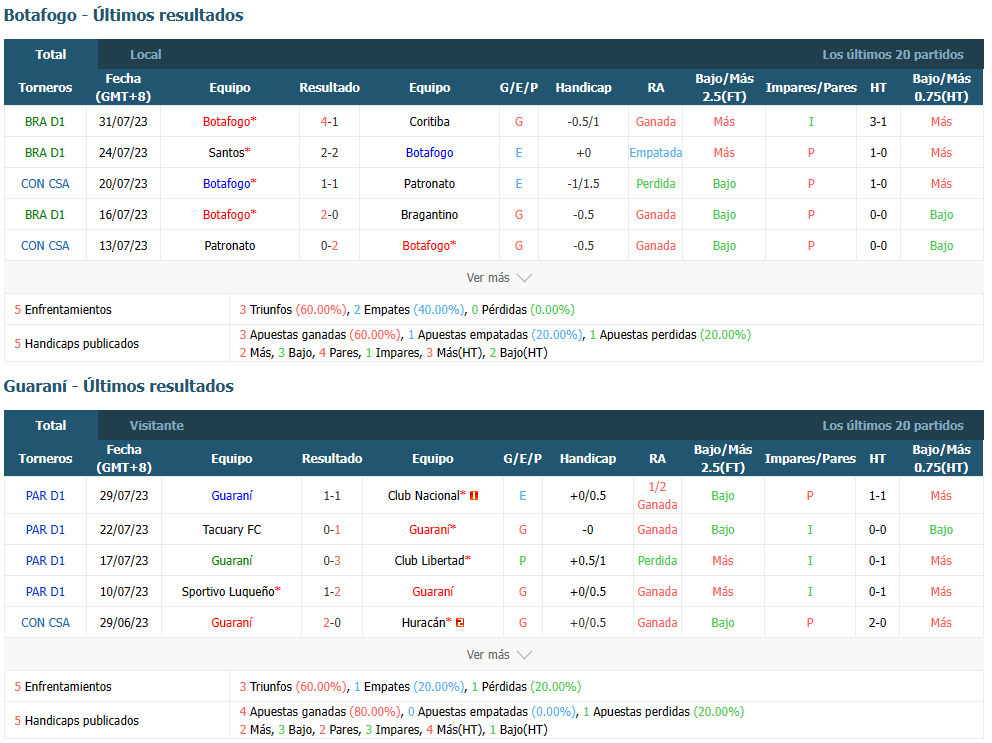Open Bragantino team link

tap(430, 215)
